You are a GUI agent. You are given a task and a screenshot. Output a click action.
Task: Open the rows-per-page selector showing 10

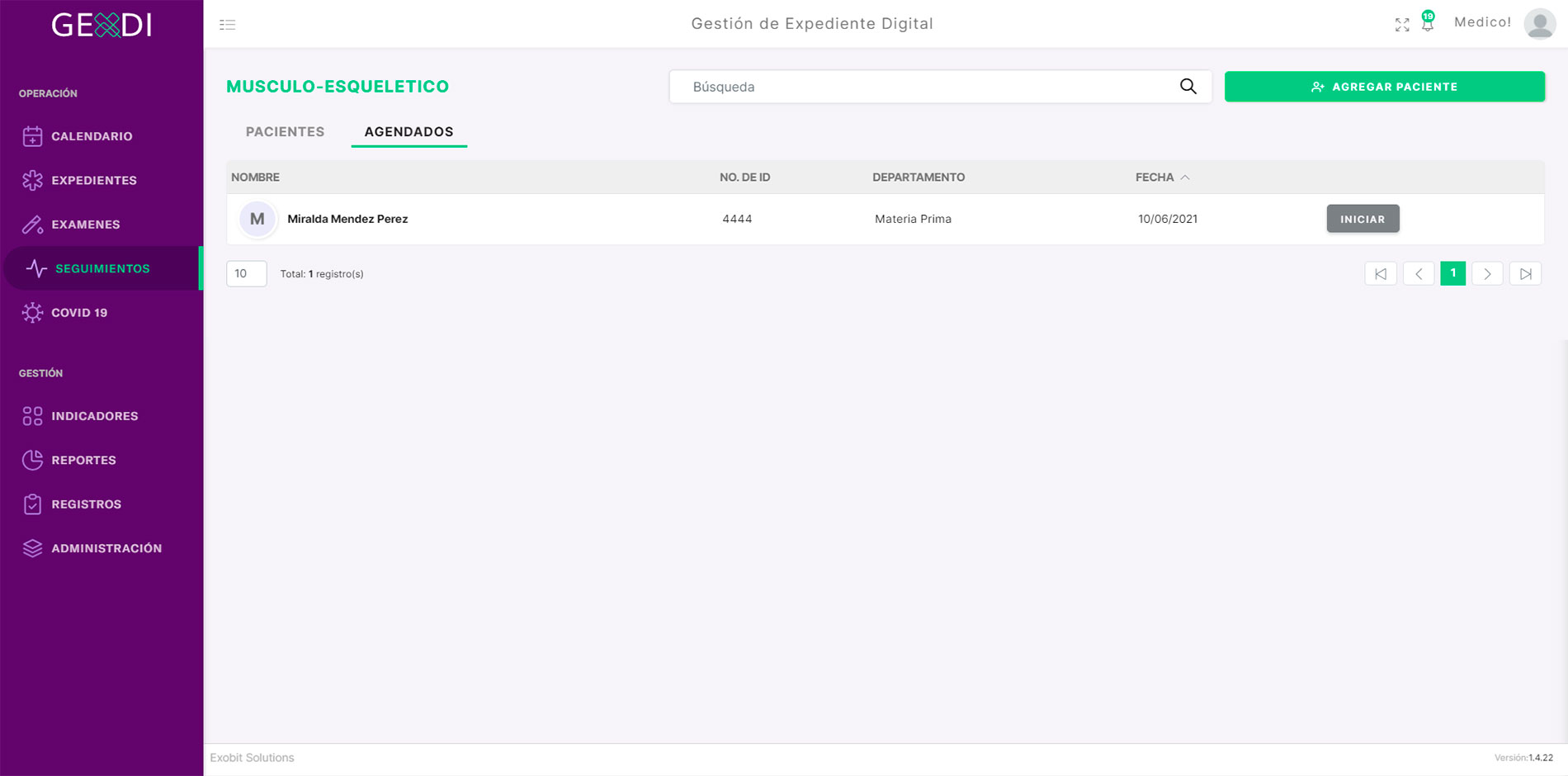[247, 273]
